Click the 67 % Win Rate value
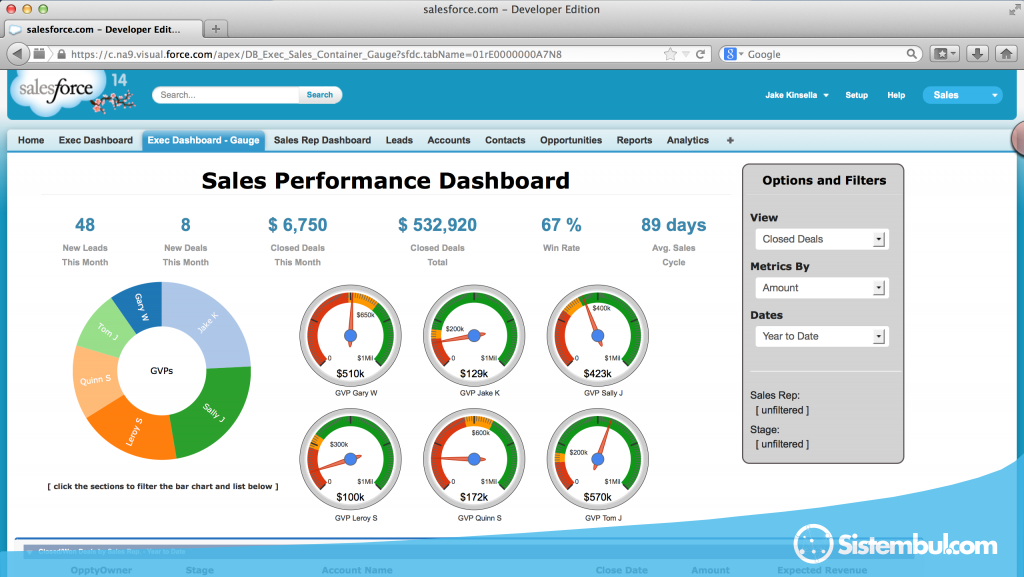 click(561, 225)
